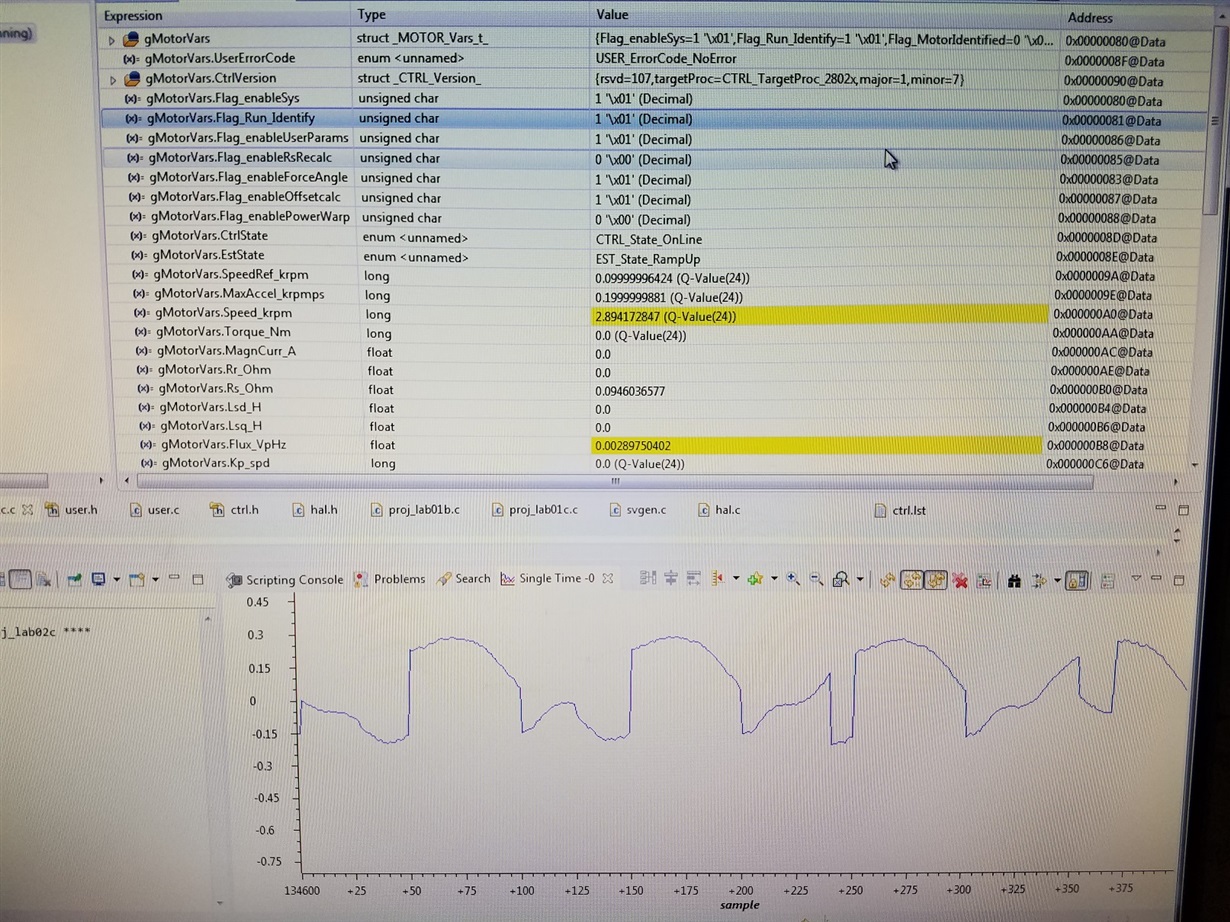Toggle the pin/lock graph view button

(x=1076, y=580)
